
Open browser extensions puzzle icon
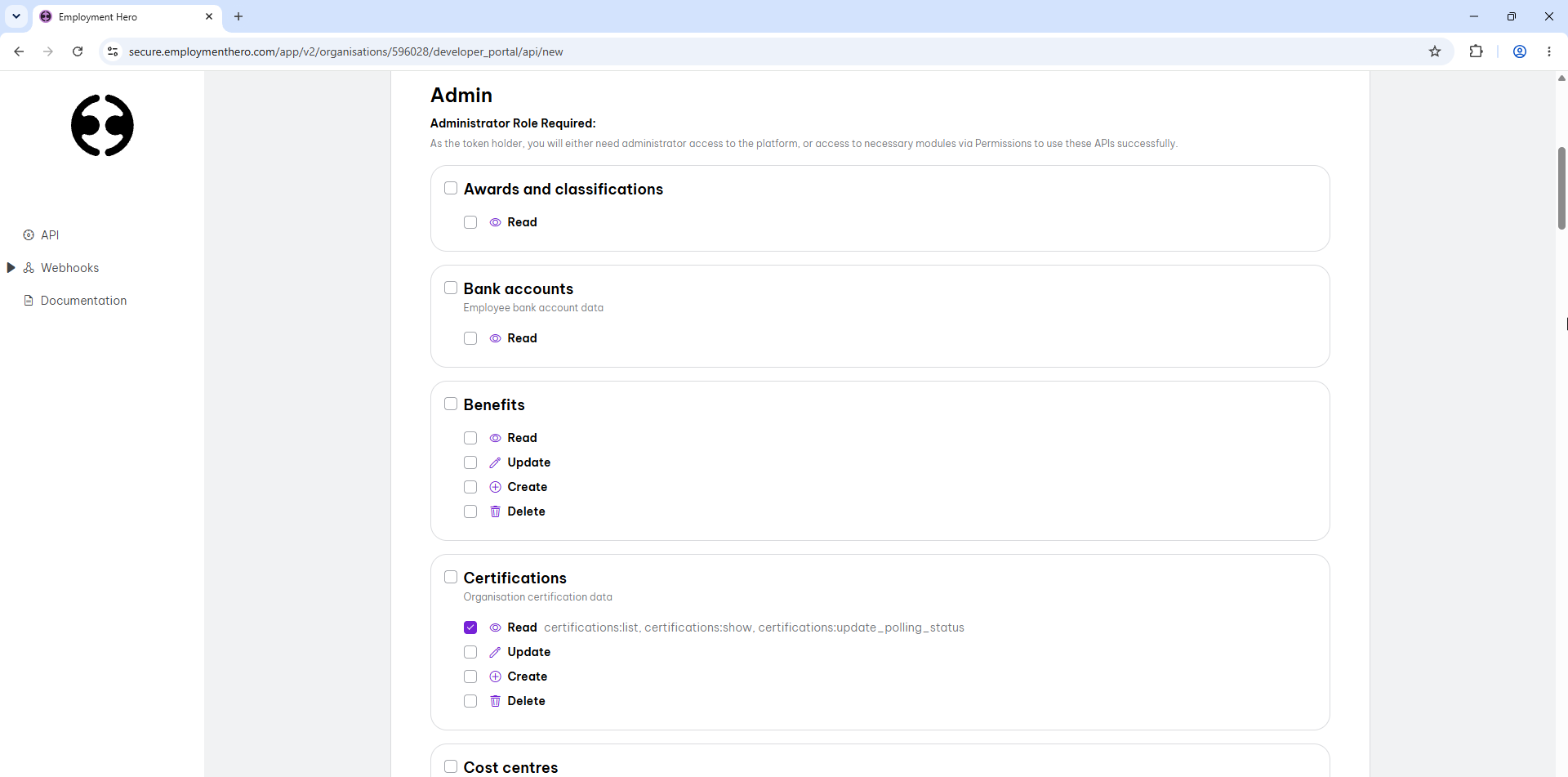pos(1476,51)
